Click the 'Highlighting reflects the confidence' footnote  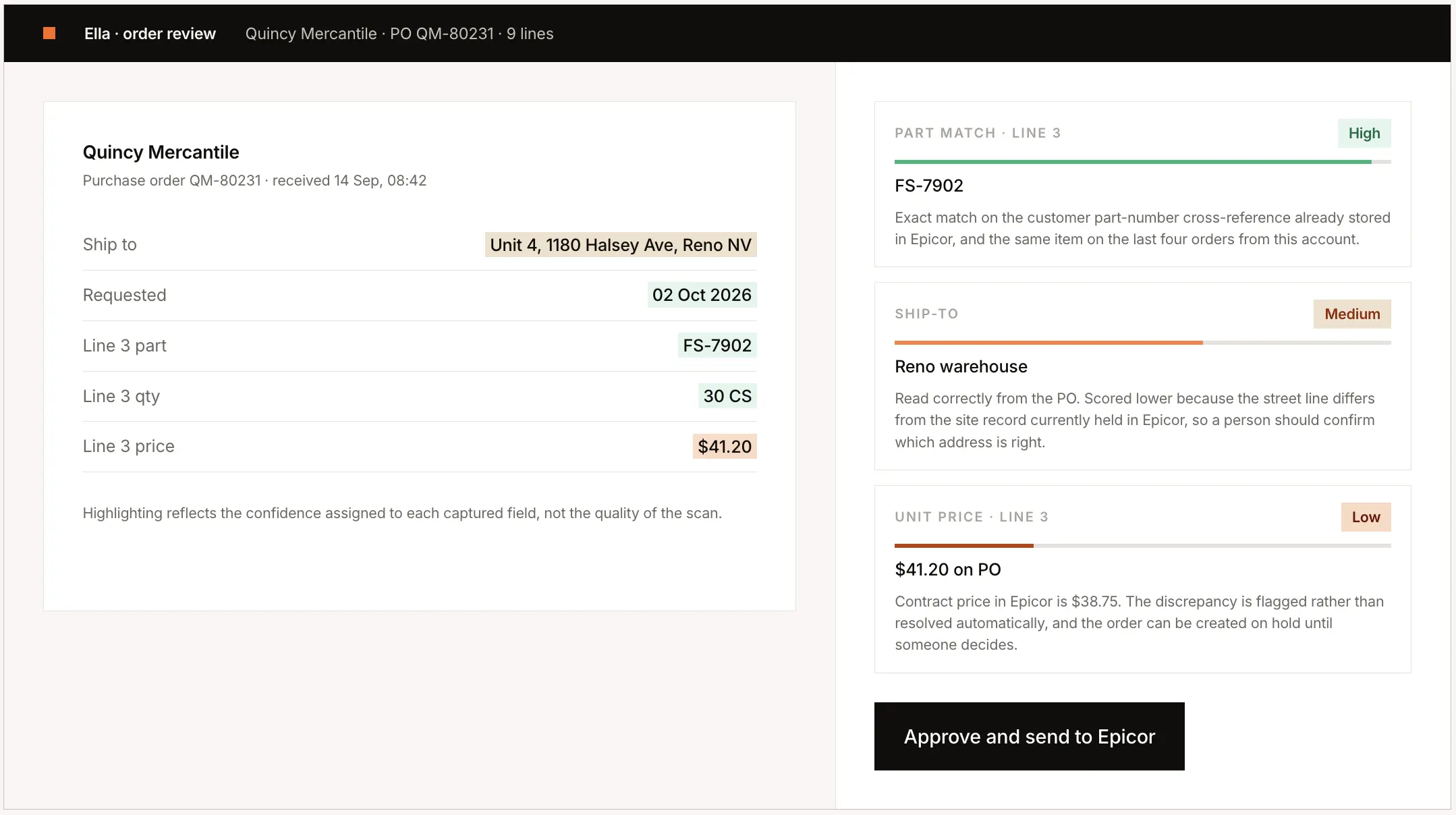[x=402, y=513]
